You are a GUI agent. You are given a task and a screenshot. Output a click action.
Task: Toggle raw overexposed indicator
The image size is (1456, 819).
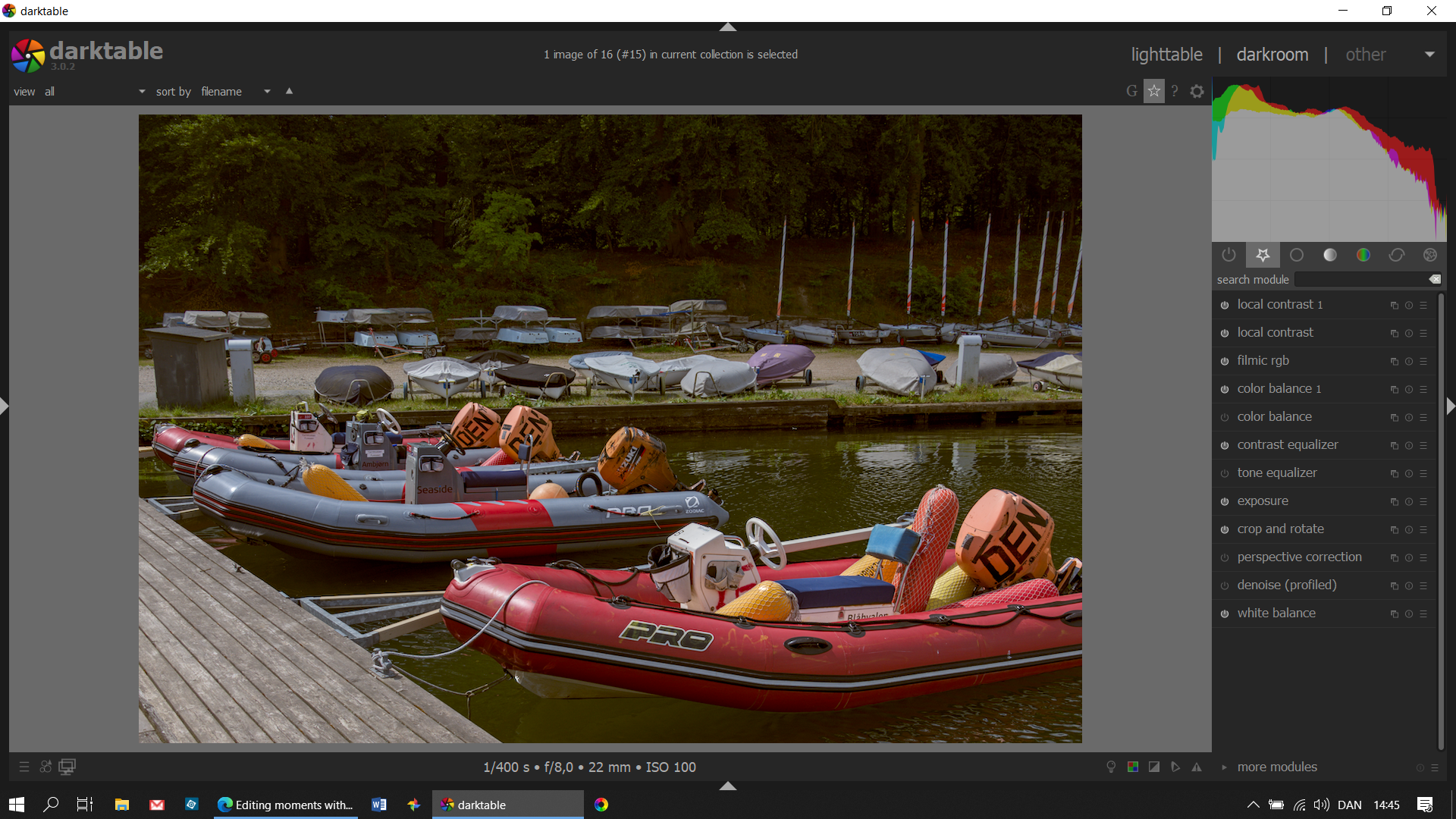[x=1132, y=767]
